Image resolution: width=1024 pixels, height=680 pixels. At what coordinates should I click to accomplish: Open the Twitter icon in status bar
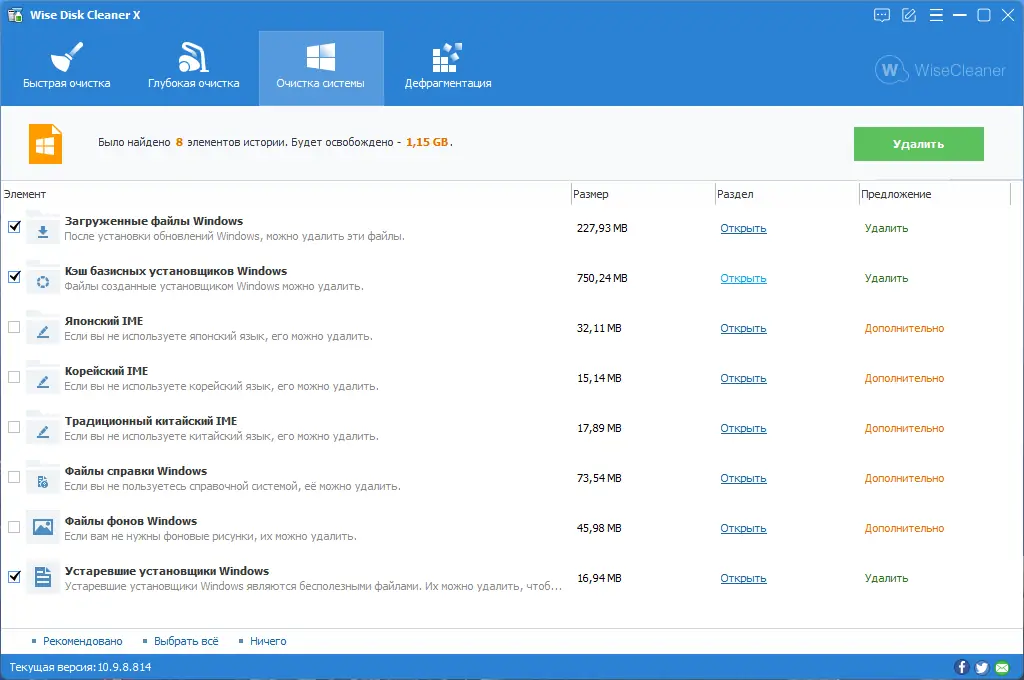point(982,667)
